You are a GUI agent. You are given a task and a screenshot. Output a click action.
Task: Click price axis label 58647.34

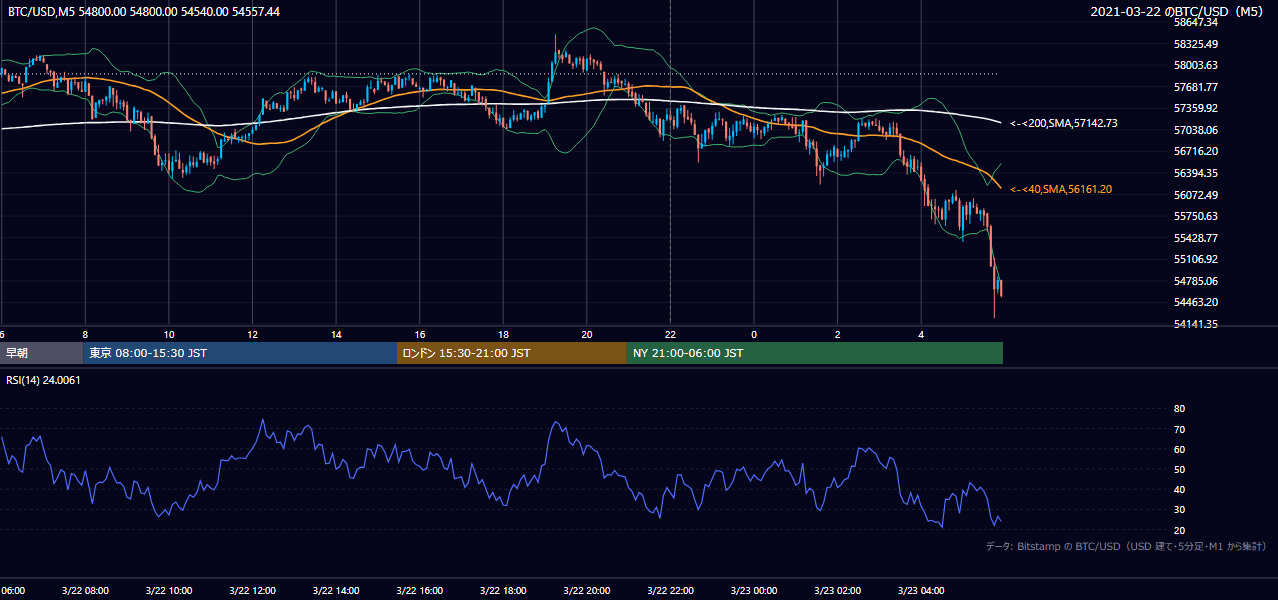point(1195,22)
